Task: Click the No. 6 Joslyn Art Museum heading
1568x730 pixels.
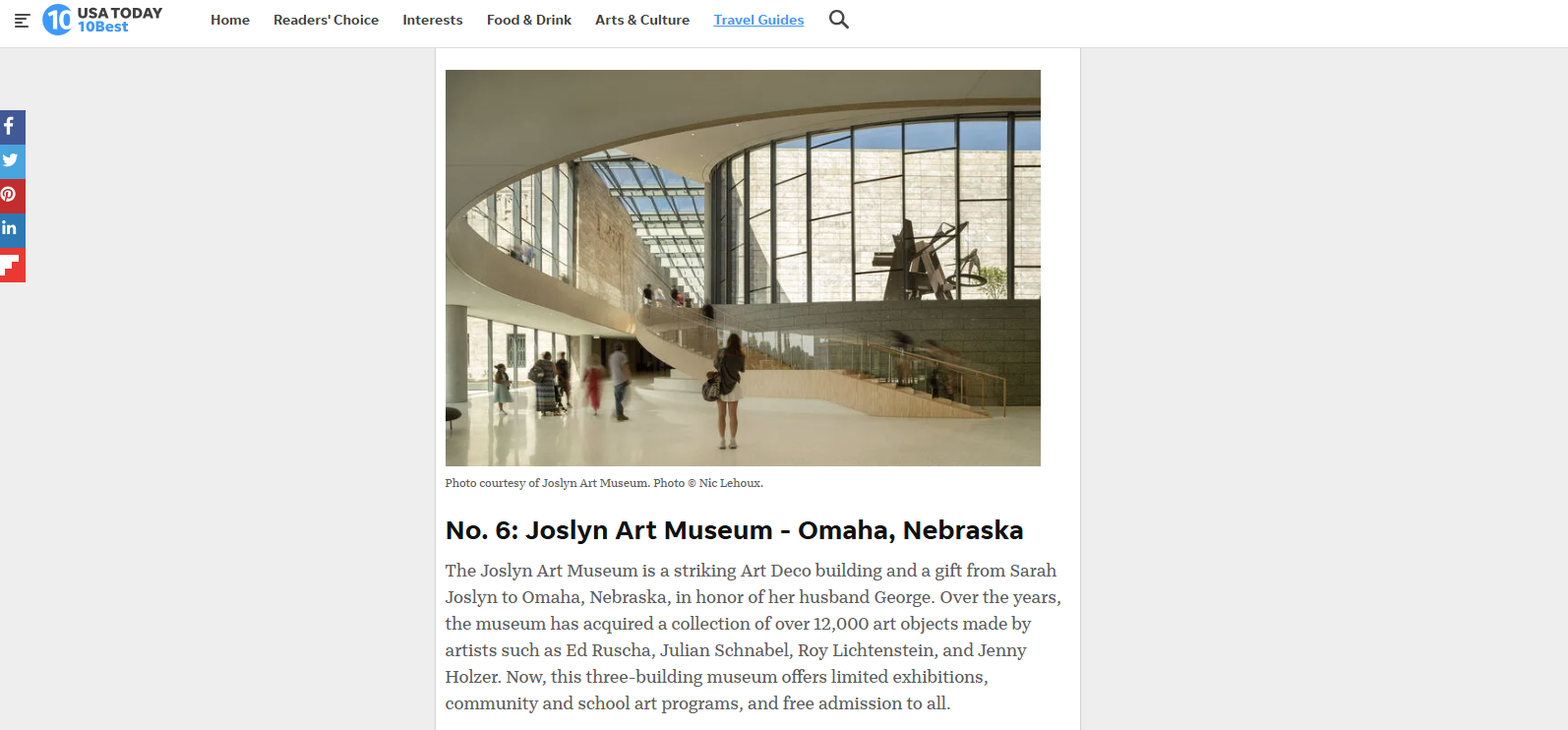Action: click(x=734, y=530)
